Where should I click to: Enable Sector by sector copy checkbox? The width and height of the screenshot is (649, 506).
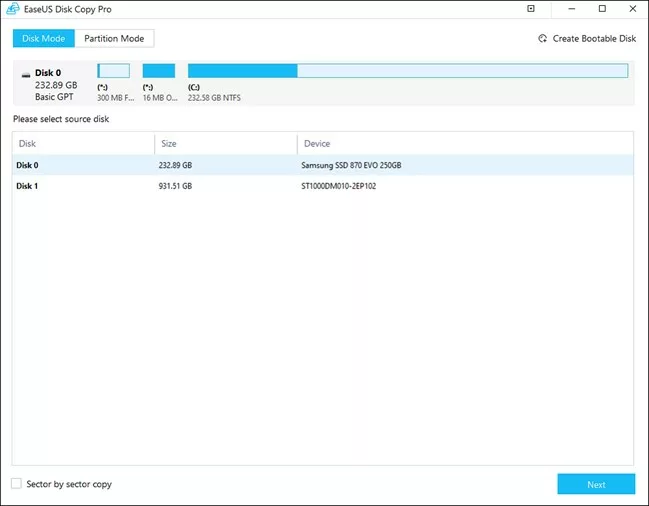(16, 483)
